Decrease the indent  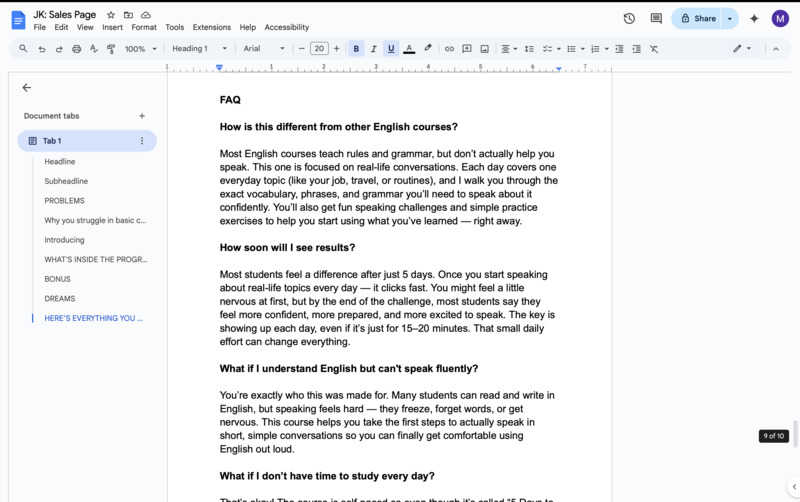tap(619, 49)
